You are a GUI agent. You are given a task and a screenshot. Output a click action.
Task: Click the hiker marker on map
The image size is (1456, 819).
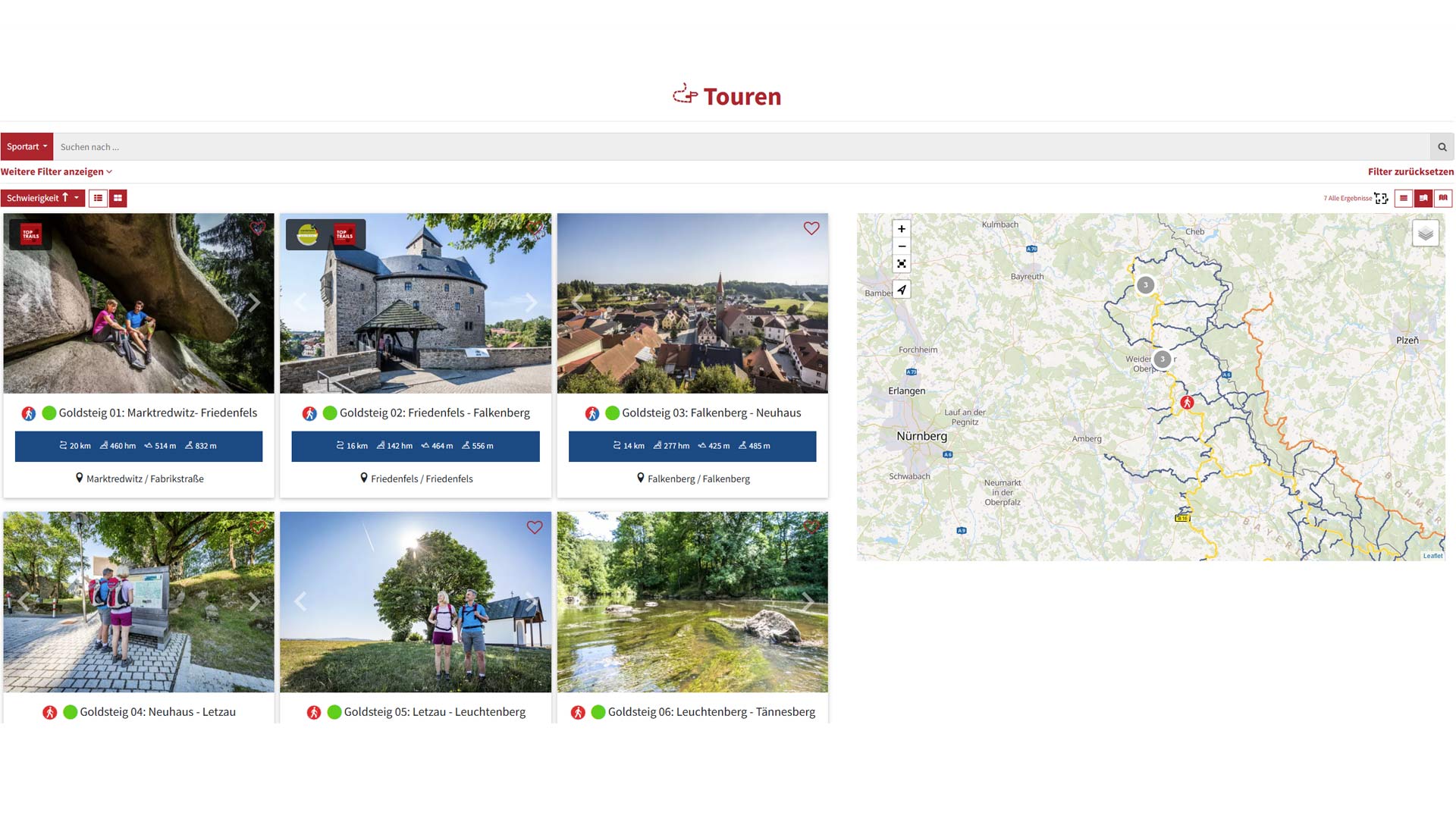pos(1187,403)
